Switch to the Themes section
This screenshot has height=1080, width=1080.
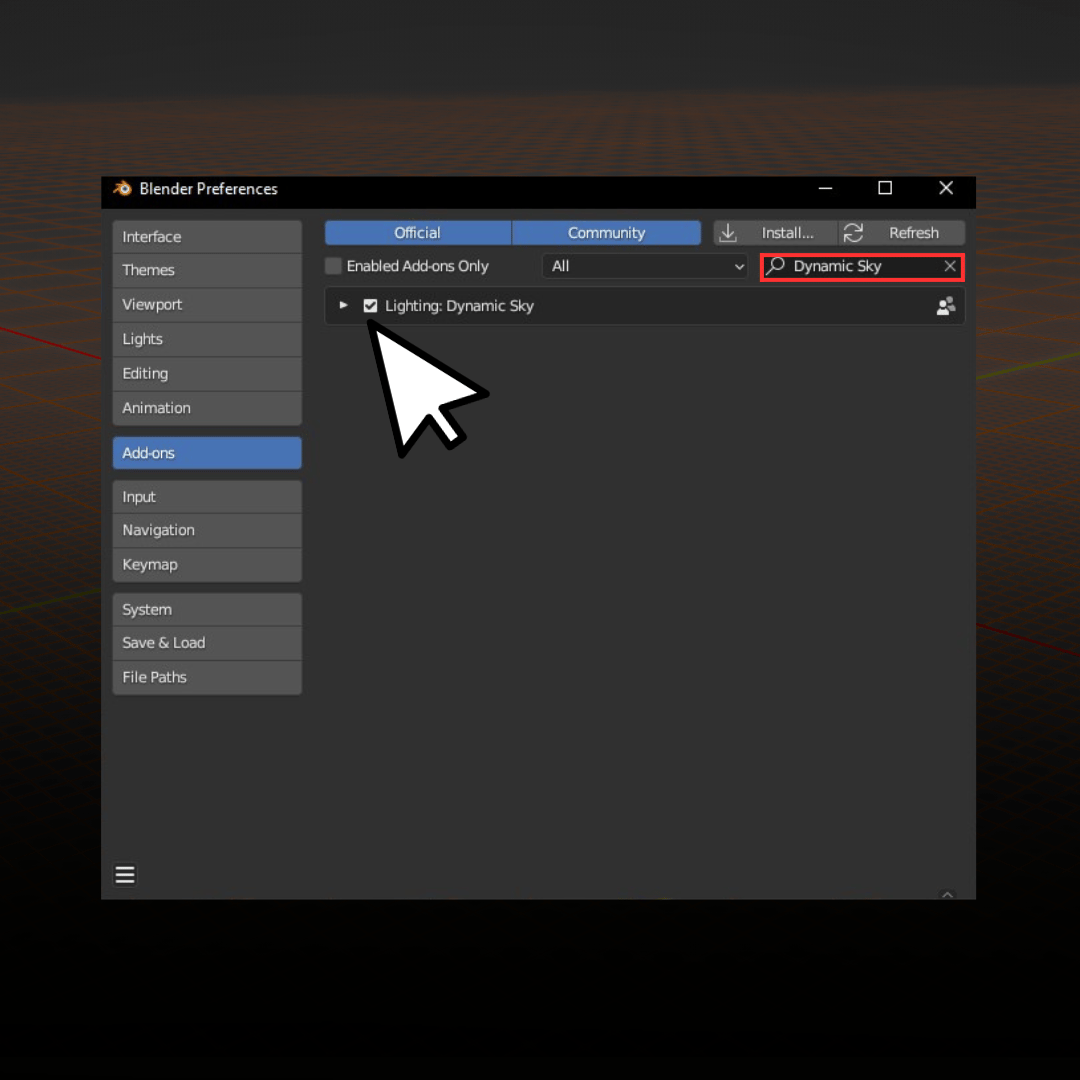point(207,270)
